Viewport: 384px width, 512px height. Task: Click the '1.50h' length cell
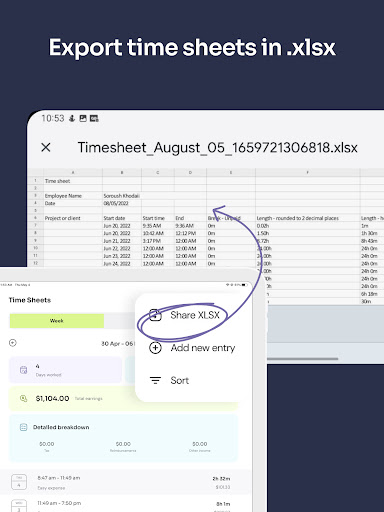[307, 233]
